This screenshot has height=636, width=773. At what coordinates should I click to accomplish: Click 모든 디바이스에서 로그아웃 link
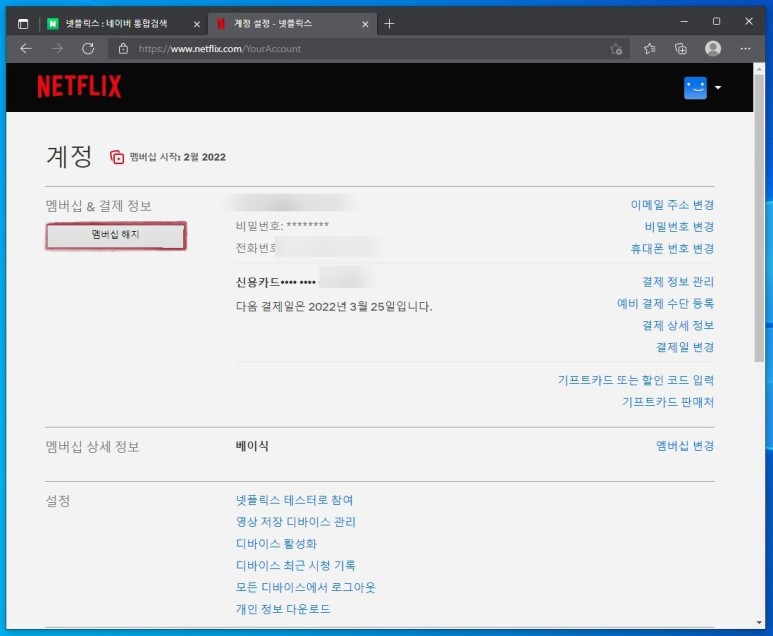pos(305,588)
